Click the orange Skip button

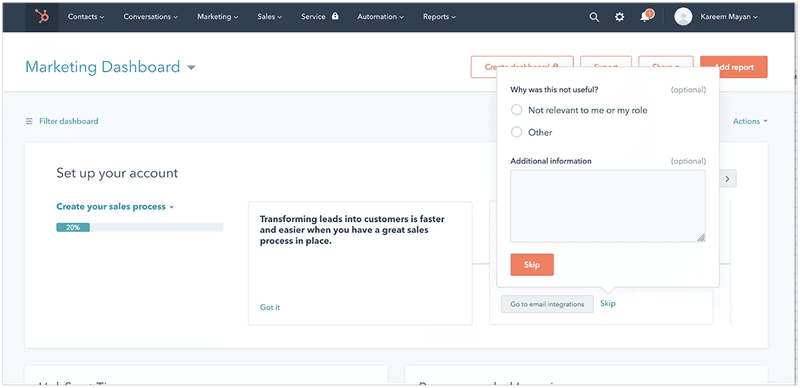point(532,265)
